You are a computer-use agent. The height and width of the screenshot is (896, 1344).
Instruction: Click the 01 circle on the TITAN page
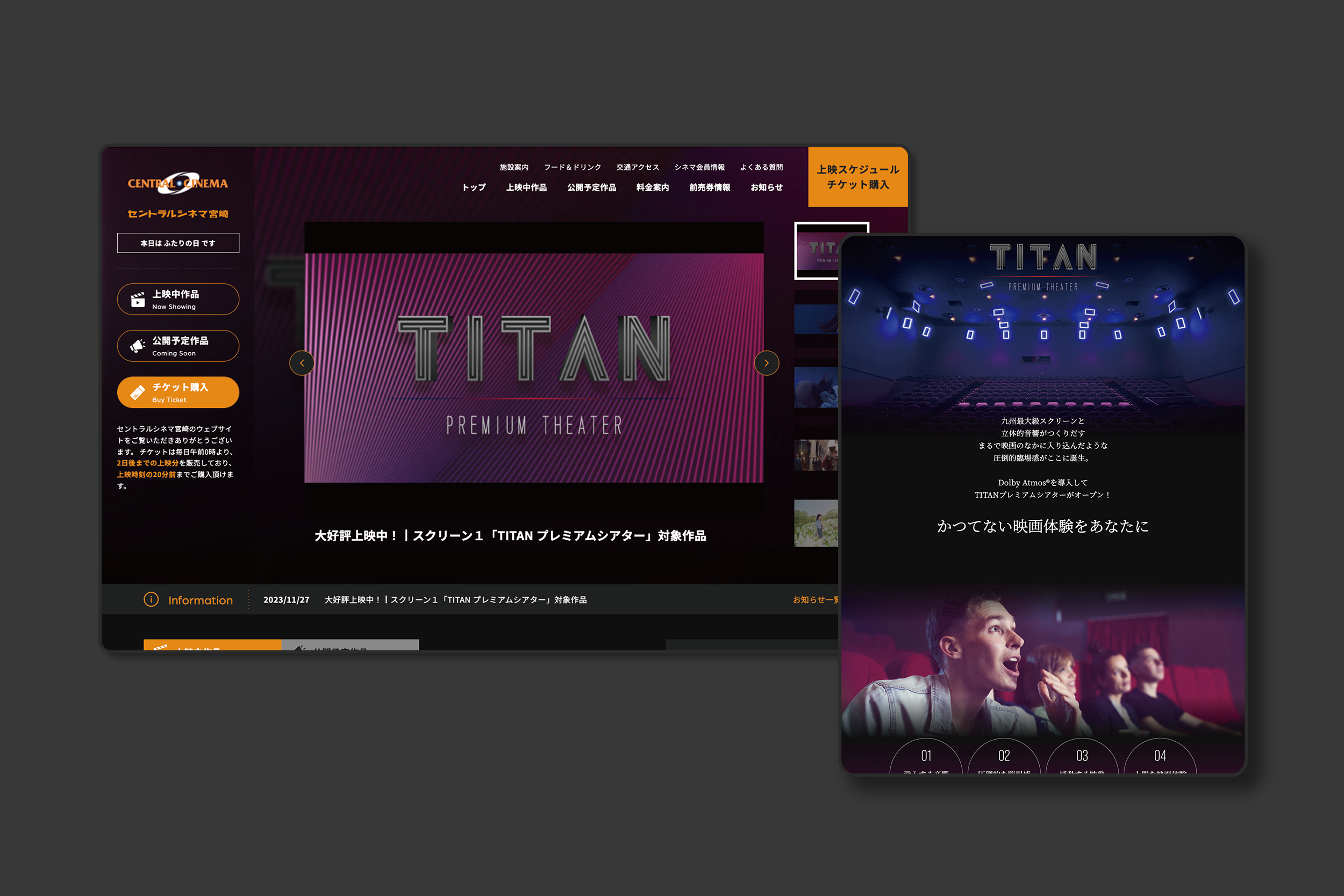(x=926, y=756)
